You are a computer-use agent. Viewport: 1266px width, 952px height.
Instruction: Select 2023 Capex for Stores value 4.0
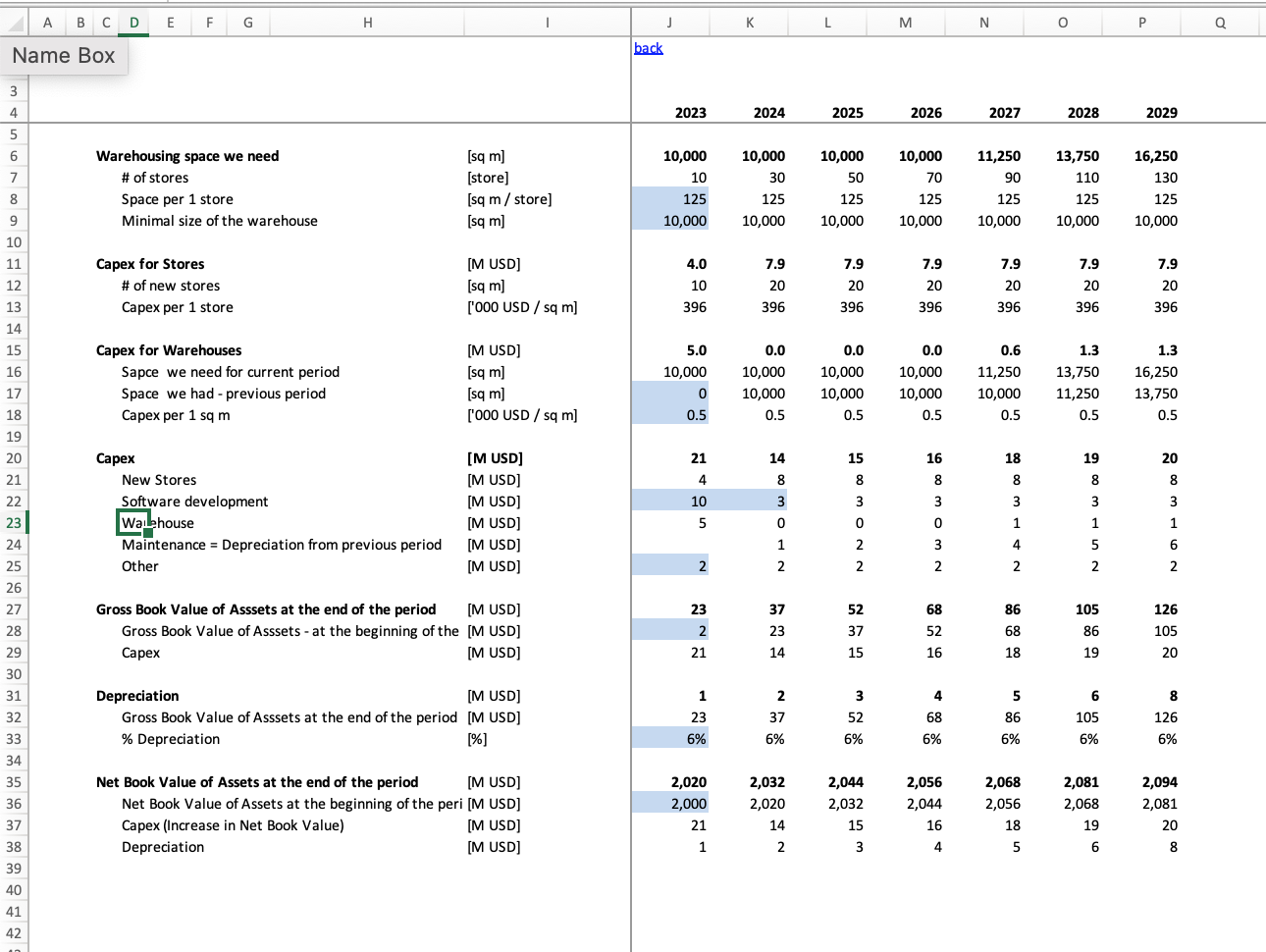(697, 264)
